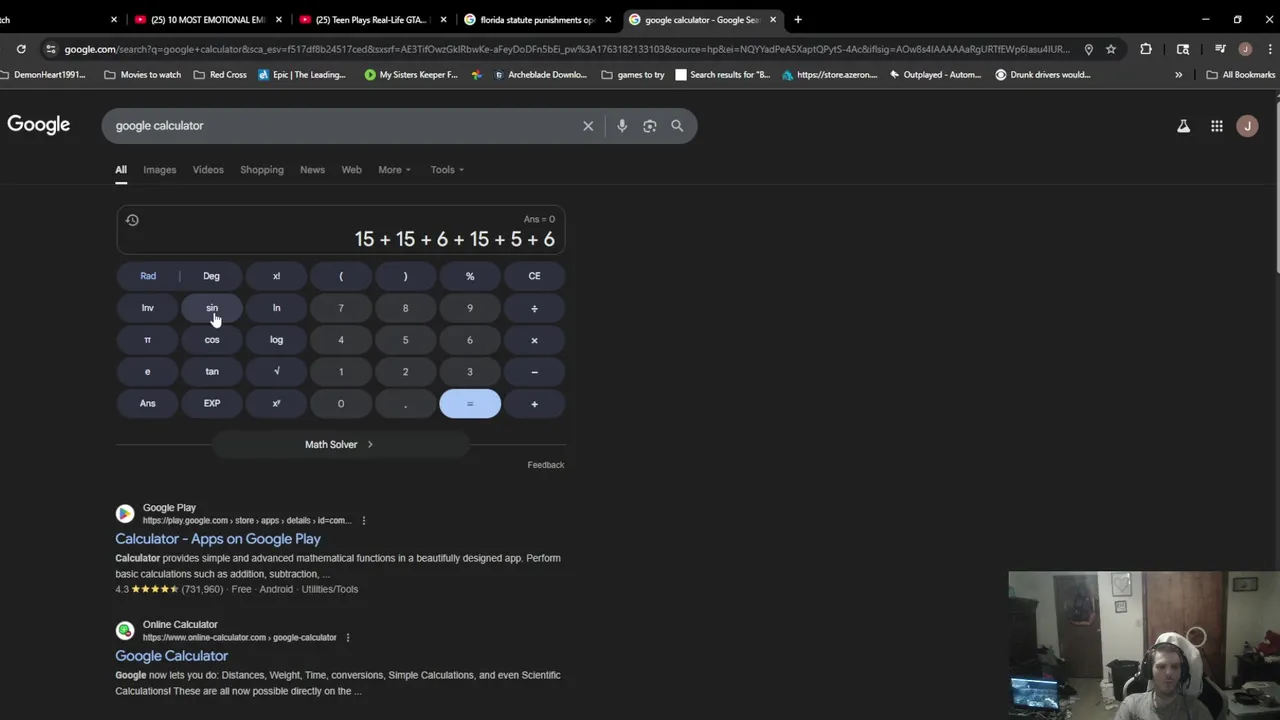Select the Web search tab

(x=351, y=170)
